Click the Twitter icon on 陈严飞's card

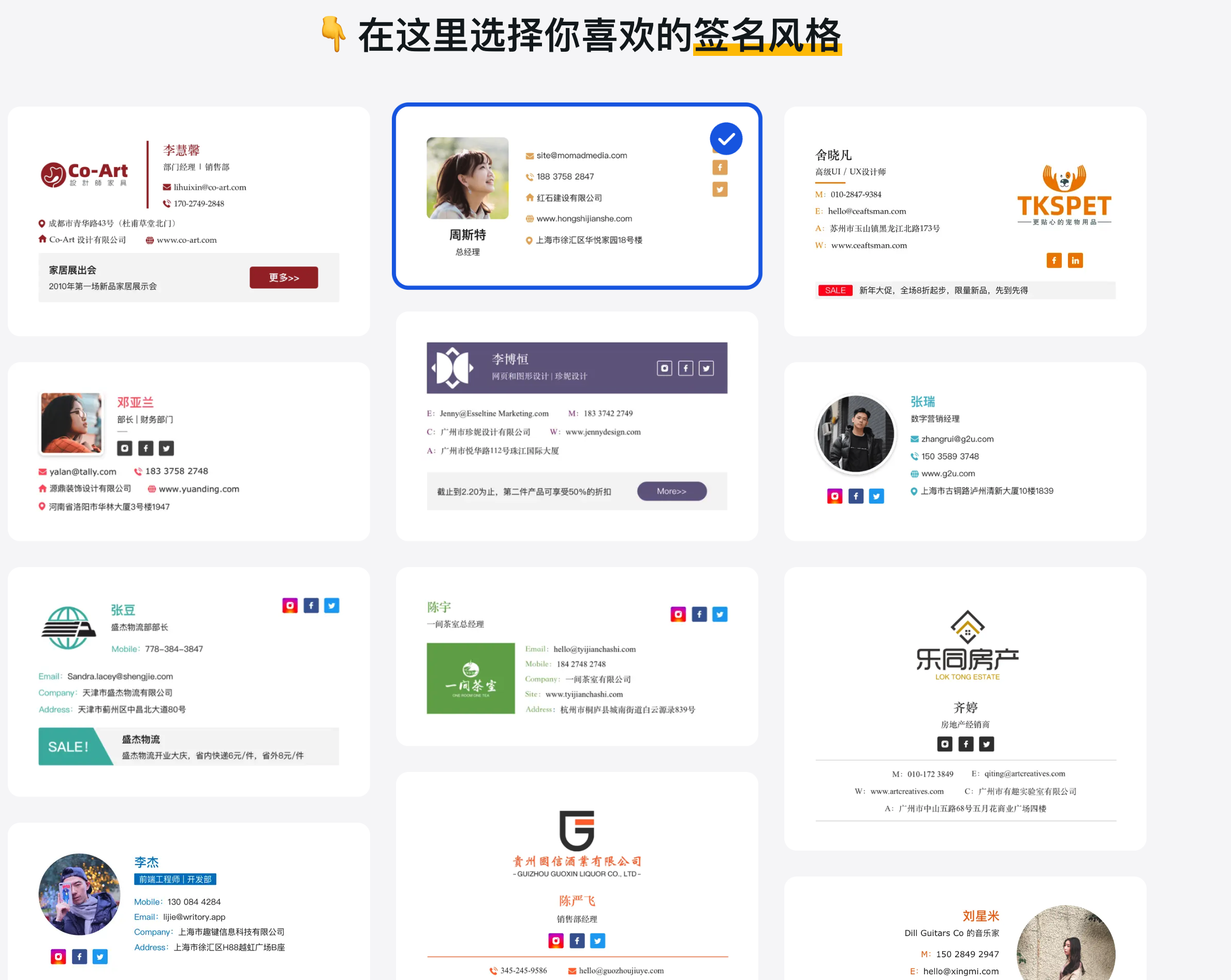click(597, 941)
